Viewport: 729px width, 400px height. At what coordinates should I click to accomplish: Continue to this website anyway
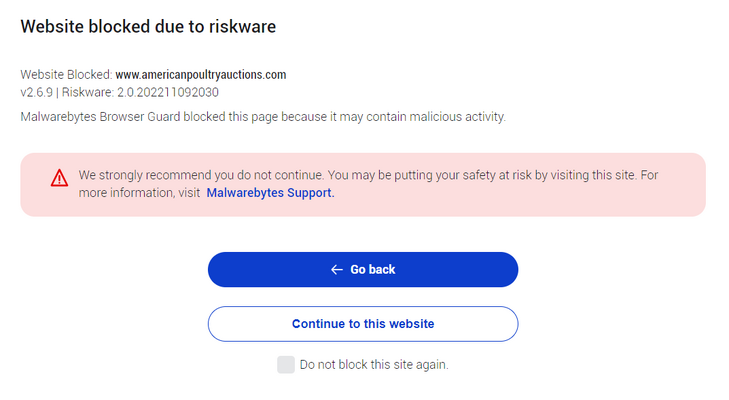point(363,324)
